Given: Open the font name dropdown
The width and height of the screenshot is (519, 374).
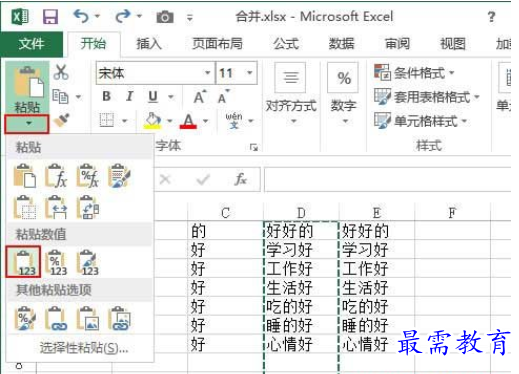Looking at the screenshot, I should [207, 72].
